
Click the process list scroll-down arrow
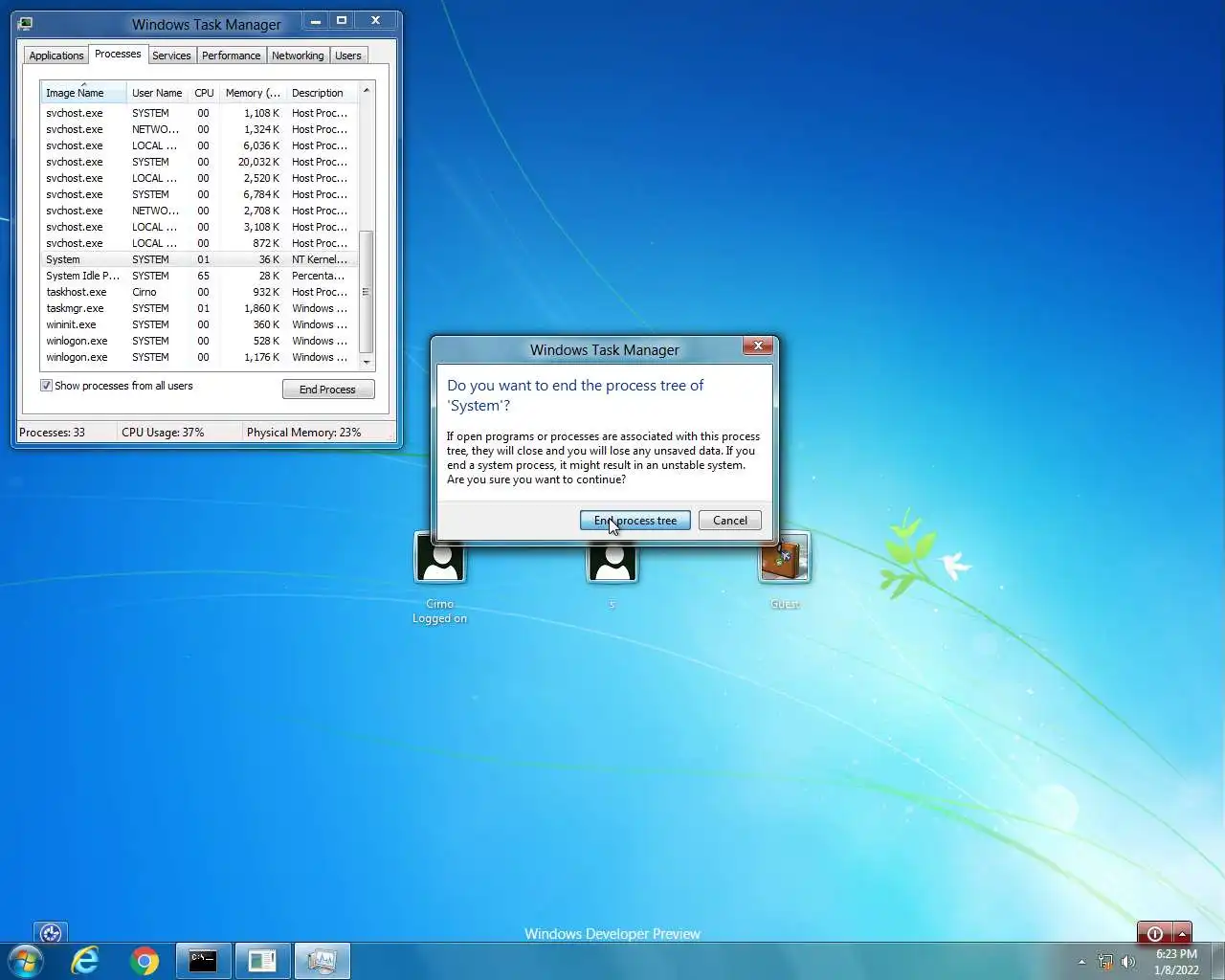click(366, 363)
